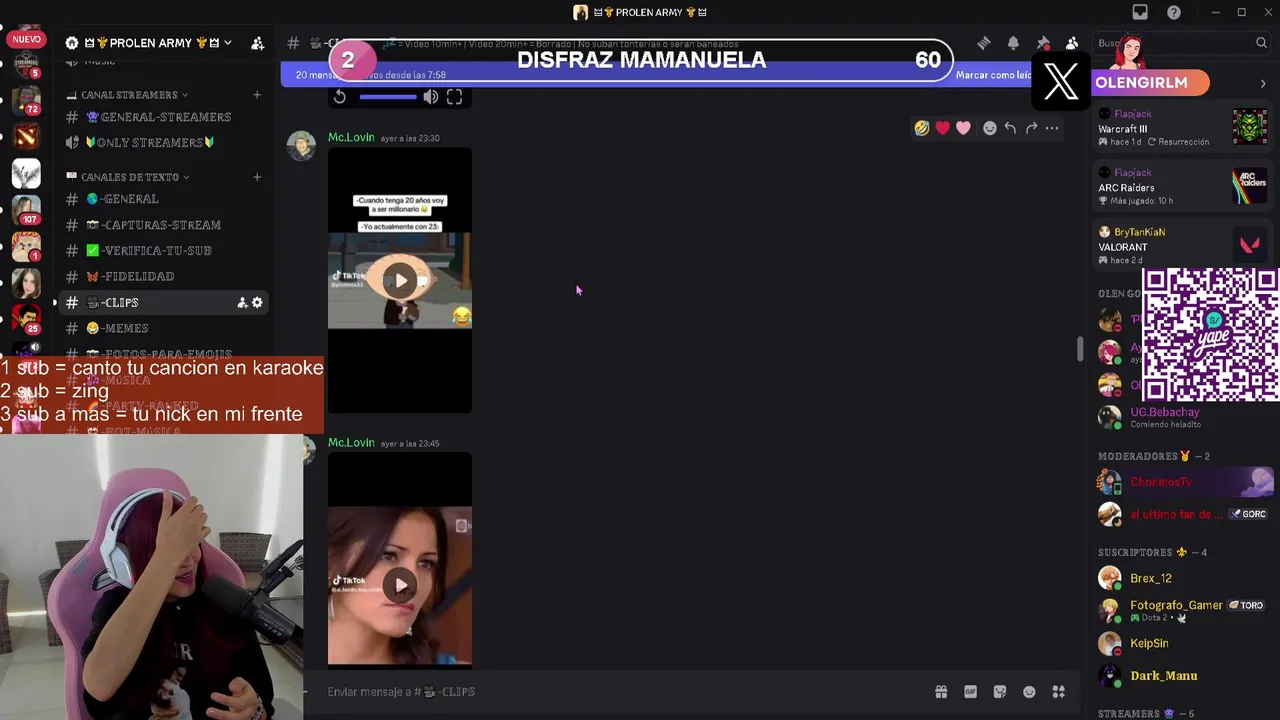Open the threads icon in channel header
1280x720 pixels.
pos(984,43)
